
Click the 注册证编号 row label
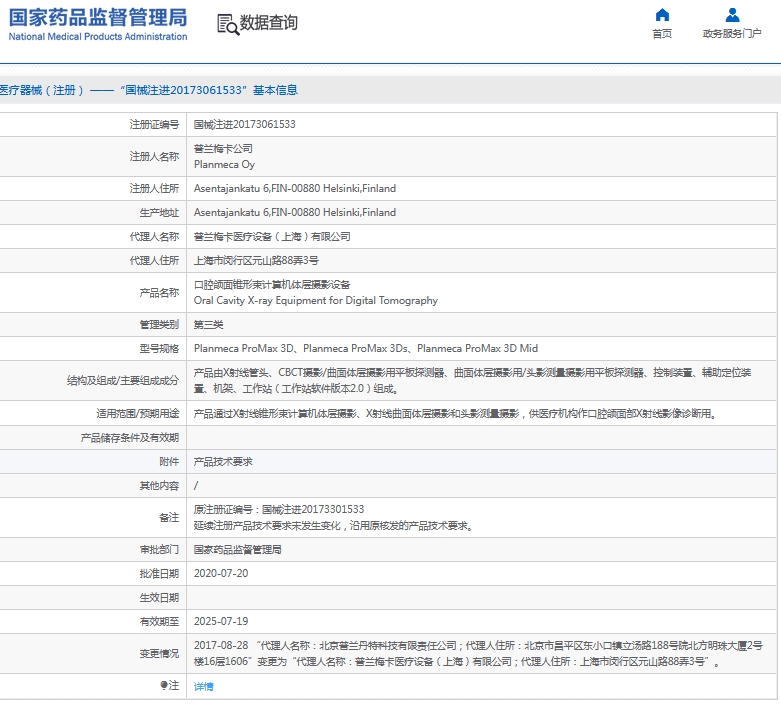(x=154, y=125)
